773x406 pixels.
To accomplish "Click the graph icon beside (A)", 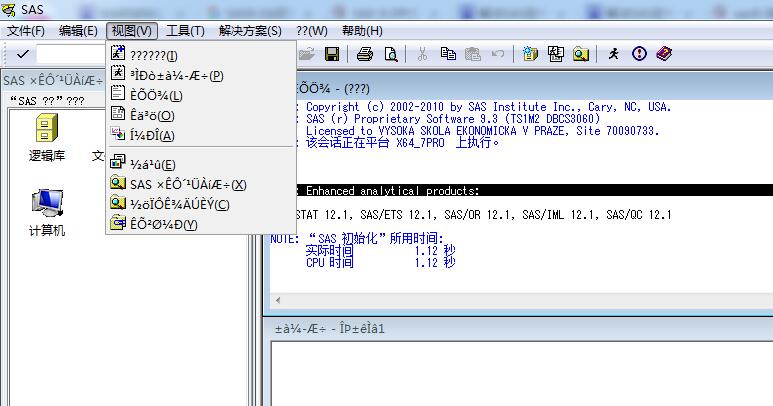I will [118, 133].
